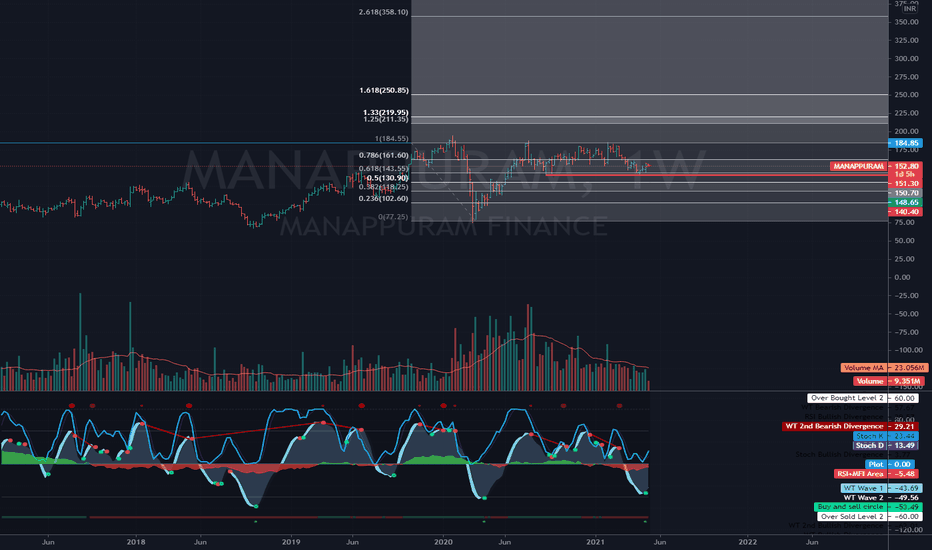Click the 151.30 red price label

[906, 184]
